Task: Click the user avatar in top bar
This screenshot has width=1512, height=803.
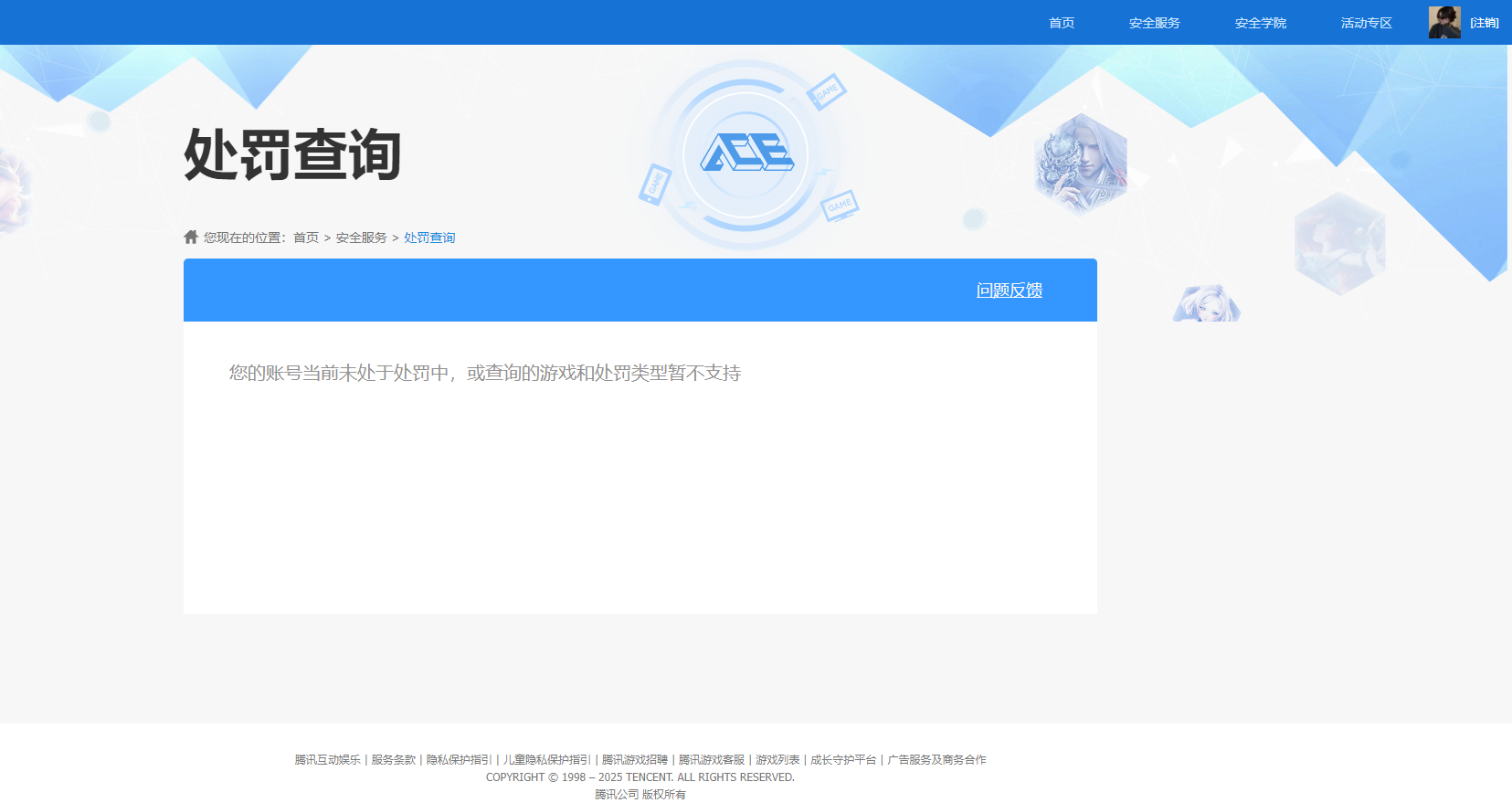Action: point(1443,23)
